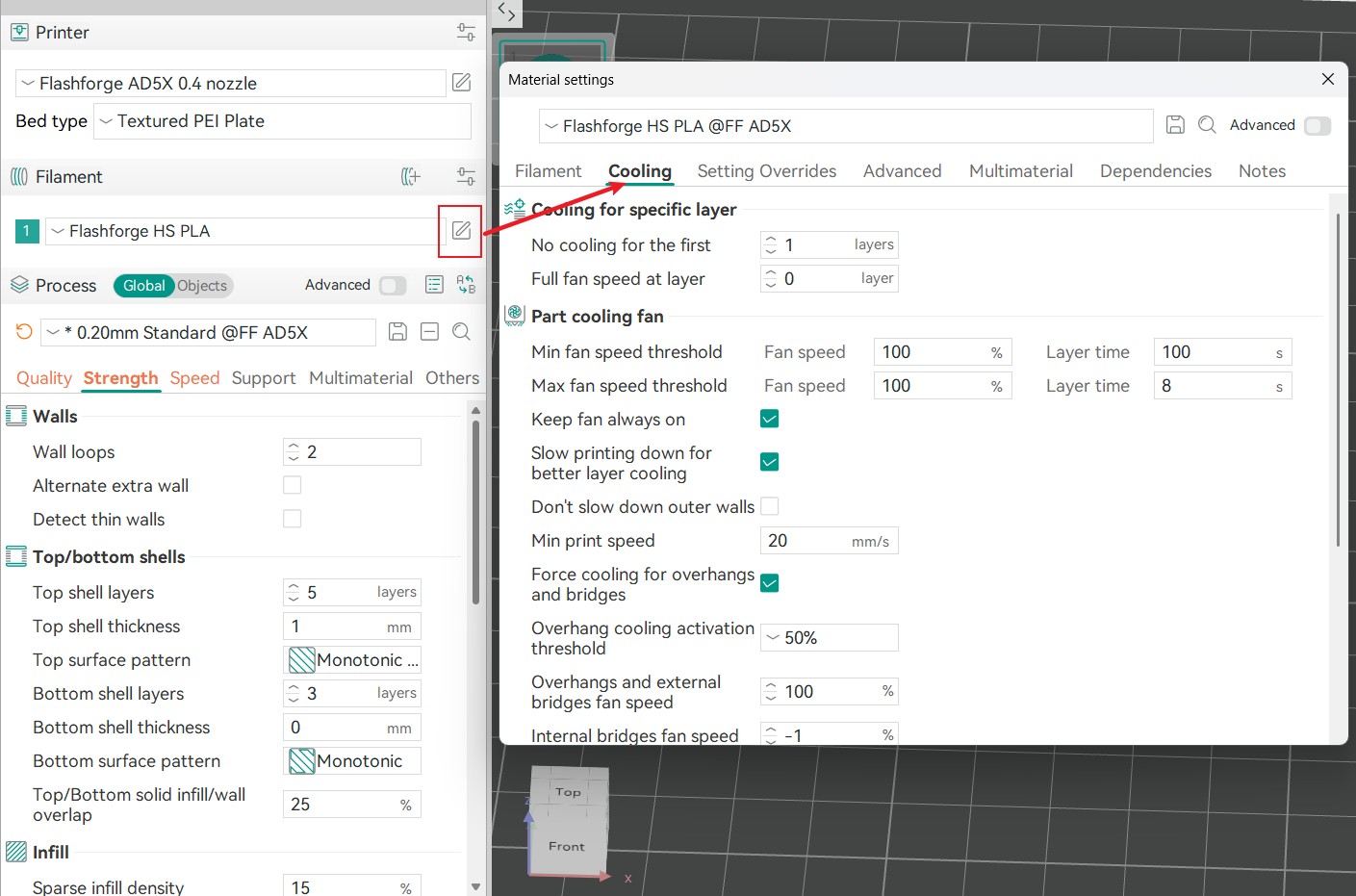Open the Speed process tab
The width and height of the screenshot is (1356, 896).
click(x=194, y=378)
